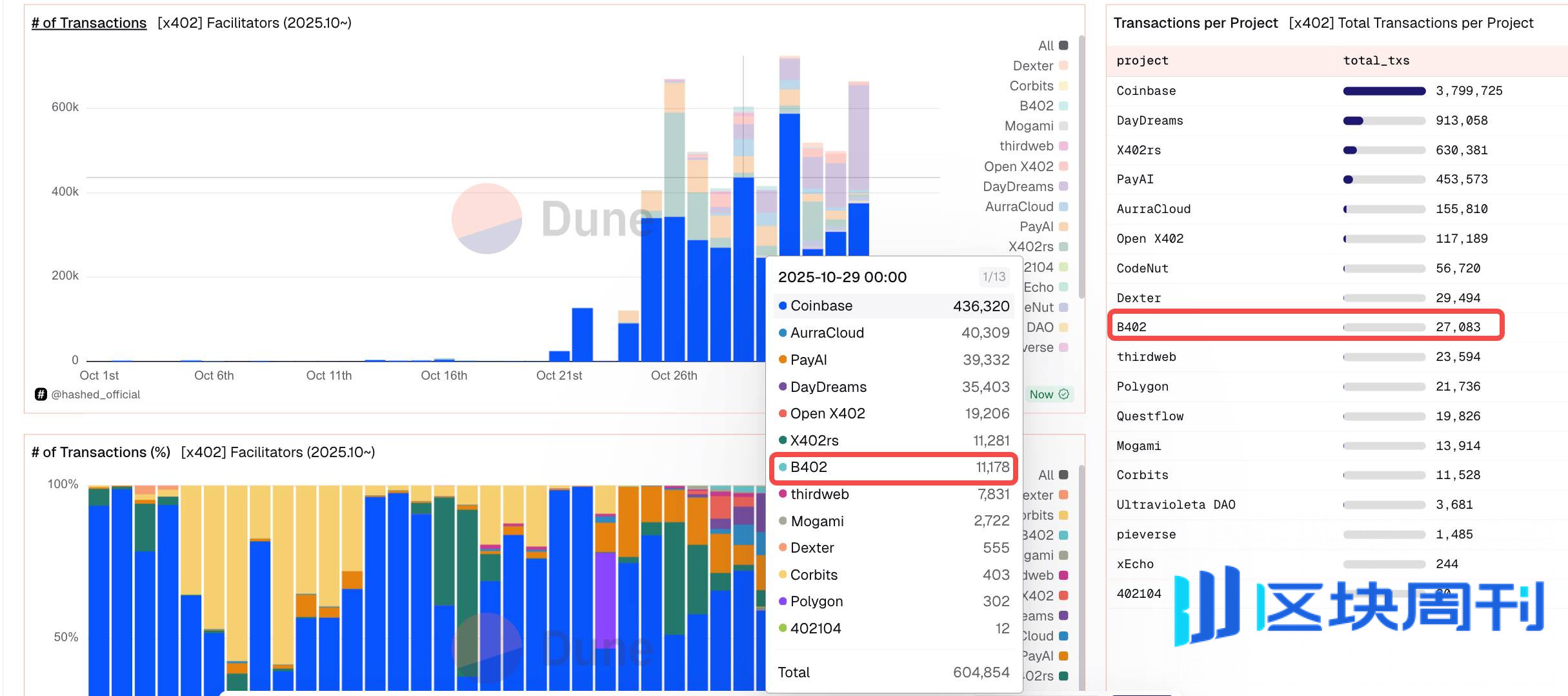Toggle DayDreams series in top chart legend
1568x696 pixels.
[1018, 187]
